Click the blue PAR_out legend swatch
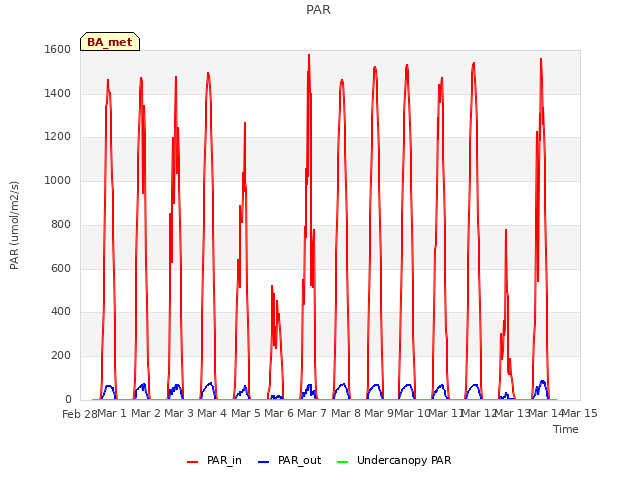The width and height of the screenshot is (640, 480). click(263, 462)
